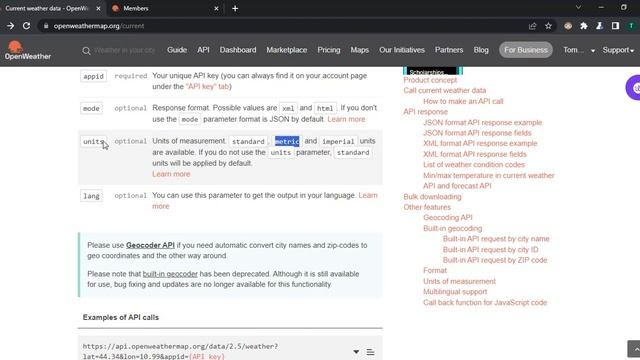
Task: Click the site lock icon in the address bar
Action: (46, 26)
